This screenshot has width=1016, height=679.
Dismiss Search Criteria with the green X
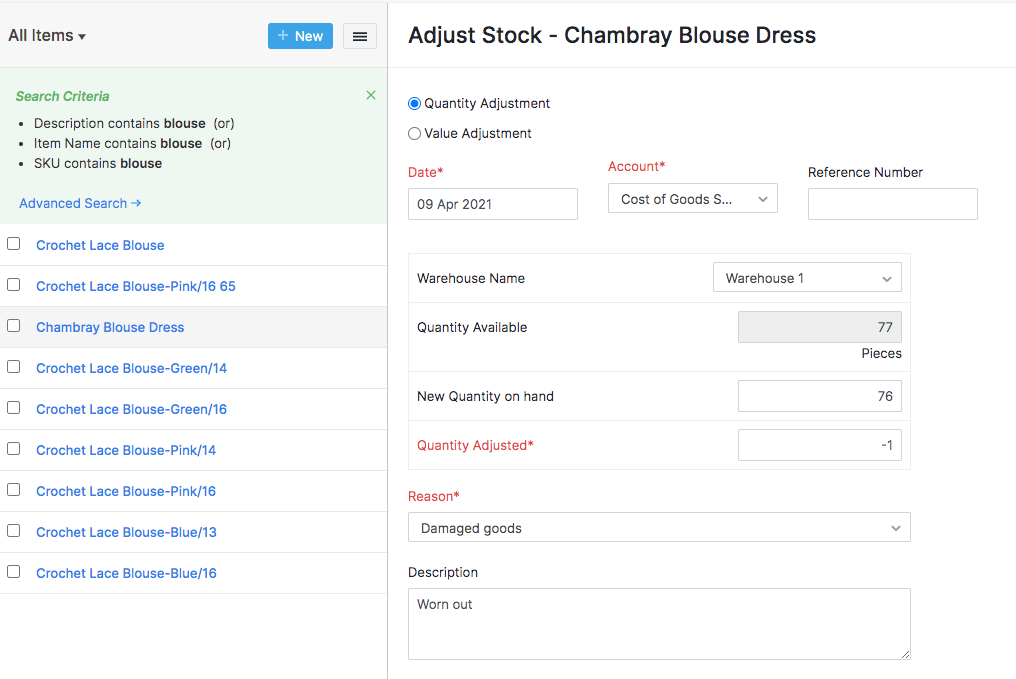click(371, 94)
